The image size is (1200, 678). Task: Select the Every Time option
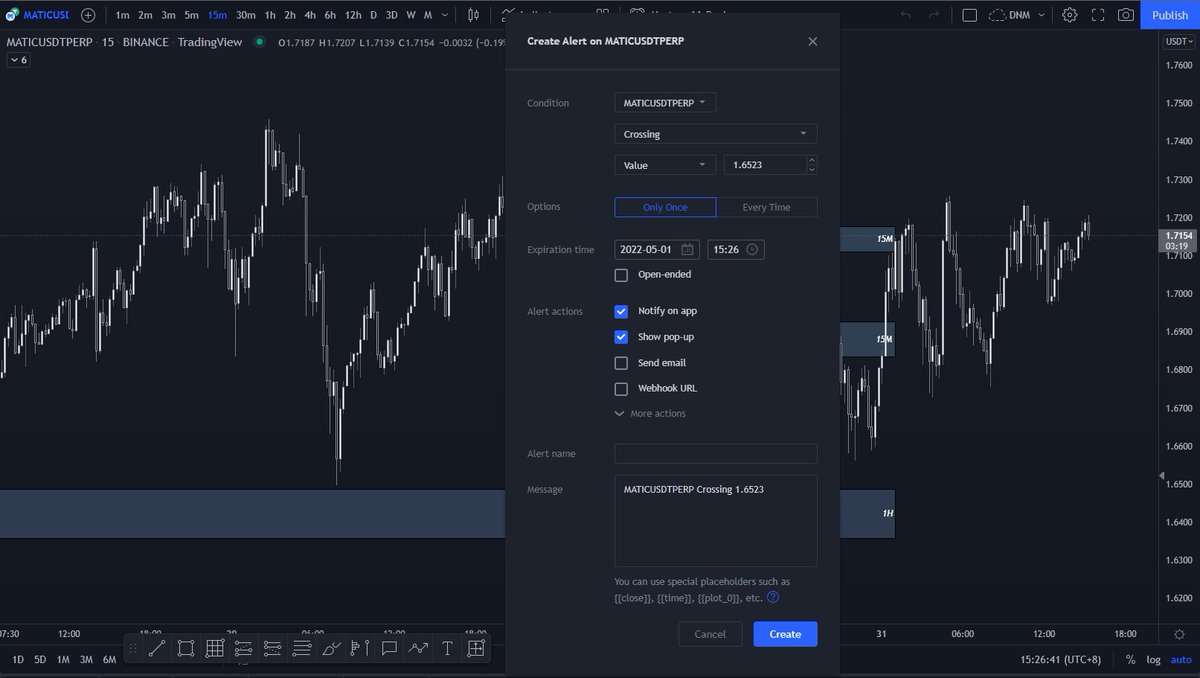pos(767,207)
